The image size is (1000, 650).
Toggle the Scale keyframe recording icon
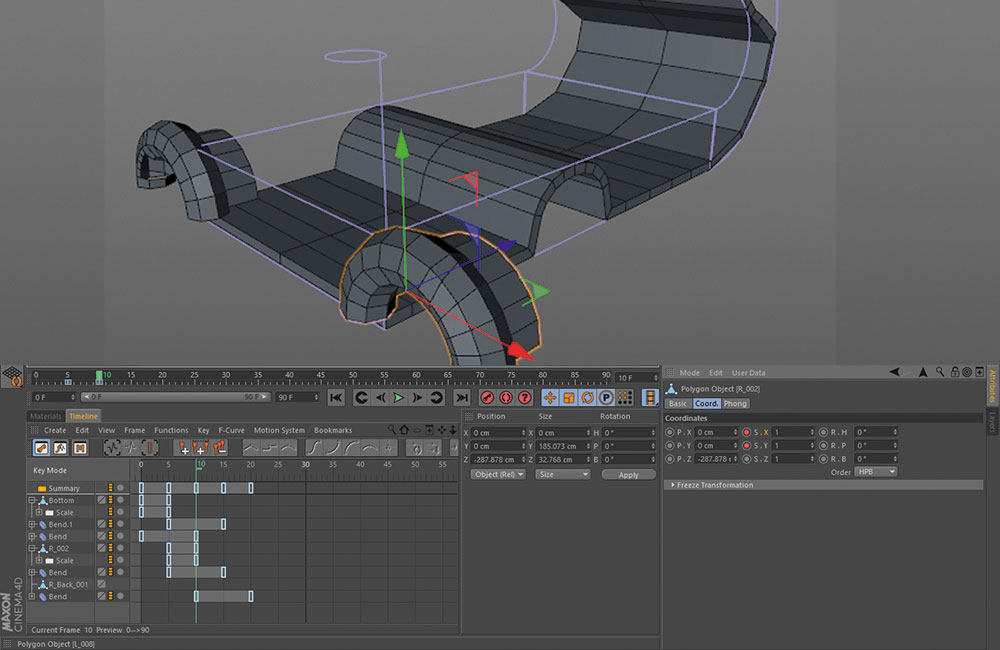568,397
